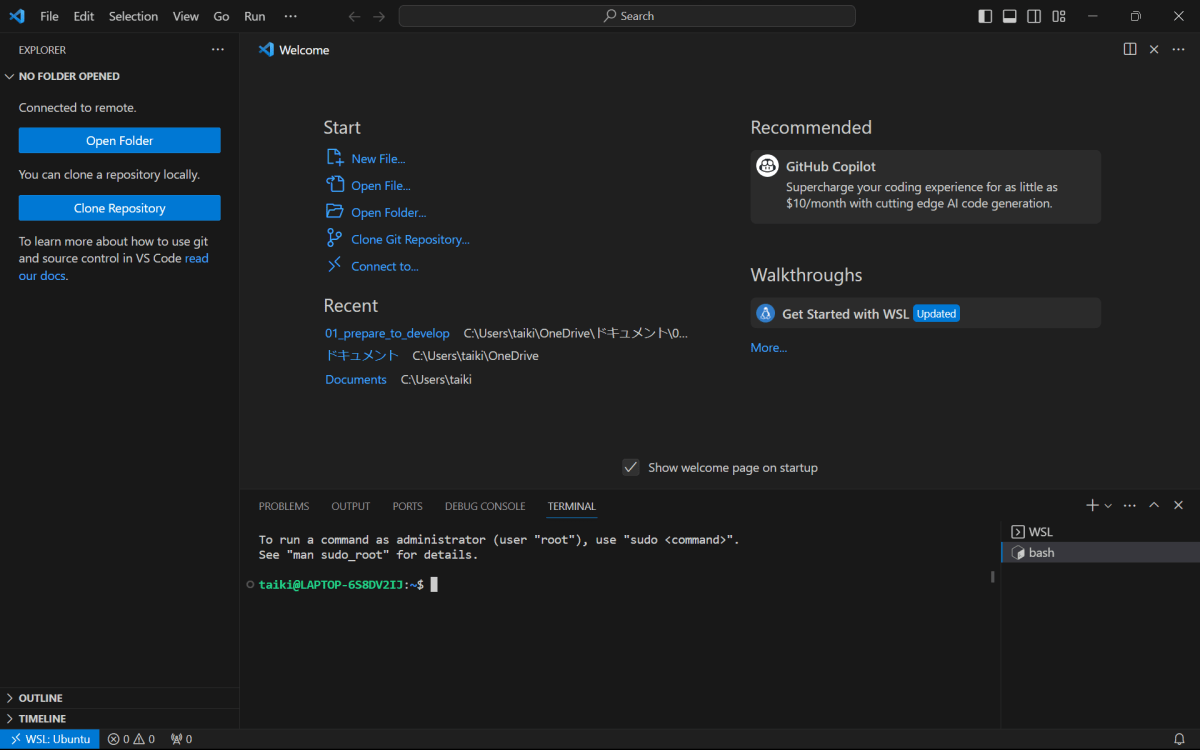The image size is (1200, 750).
Task: Expand the Timeline section
Action: pos(120,718)
